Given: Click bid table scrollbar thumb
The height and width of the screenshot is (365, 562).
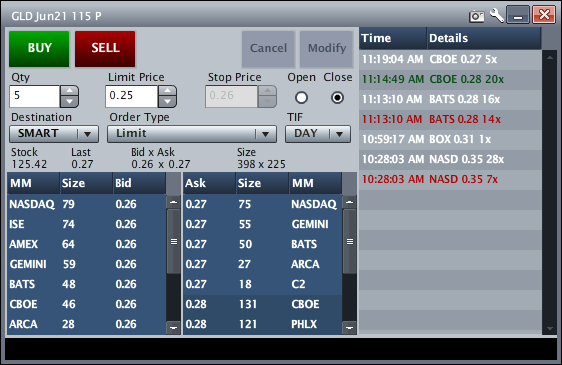Looking at the screenshot, I should (173, 241).
